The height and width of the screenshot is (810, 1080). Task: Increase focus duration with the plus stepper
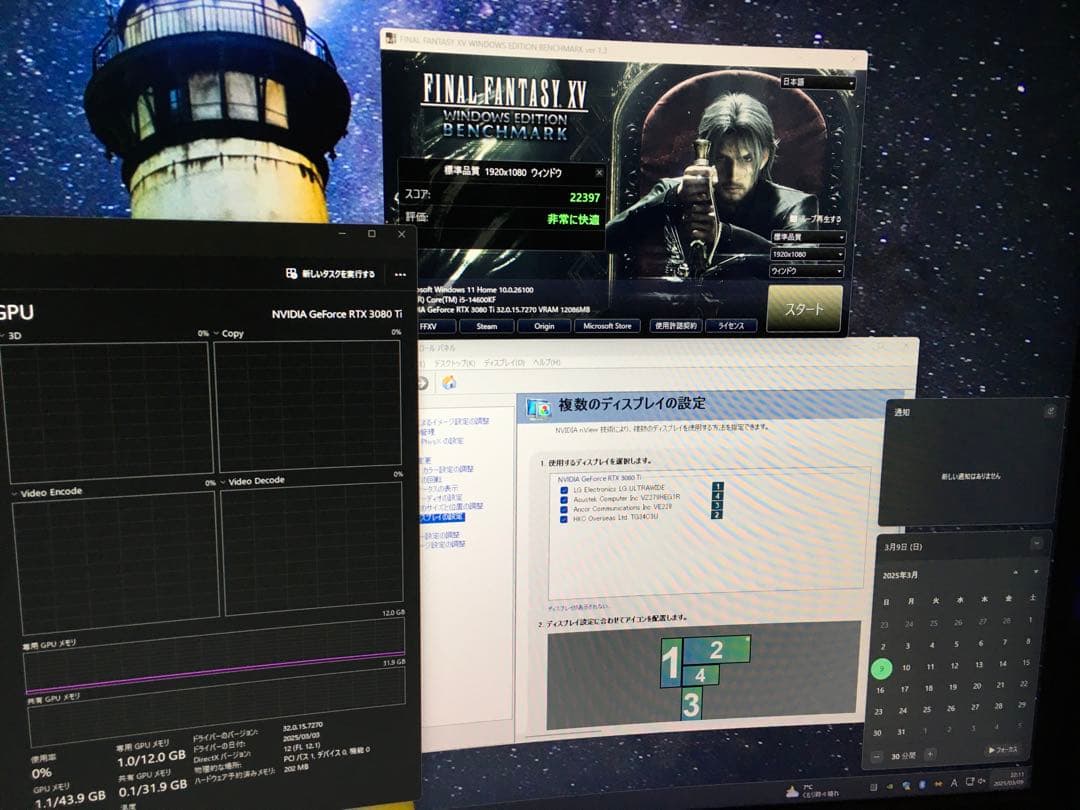[x=930, y=754]
